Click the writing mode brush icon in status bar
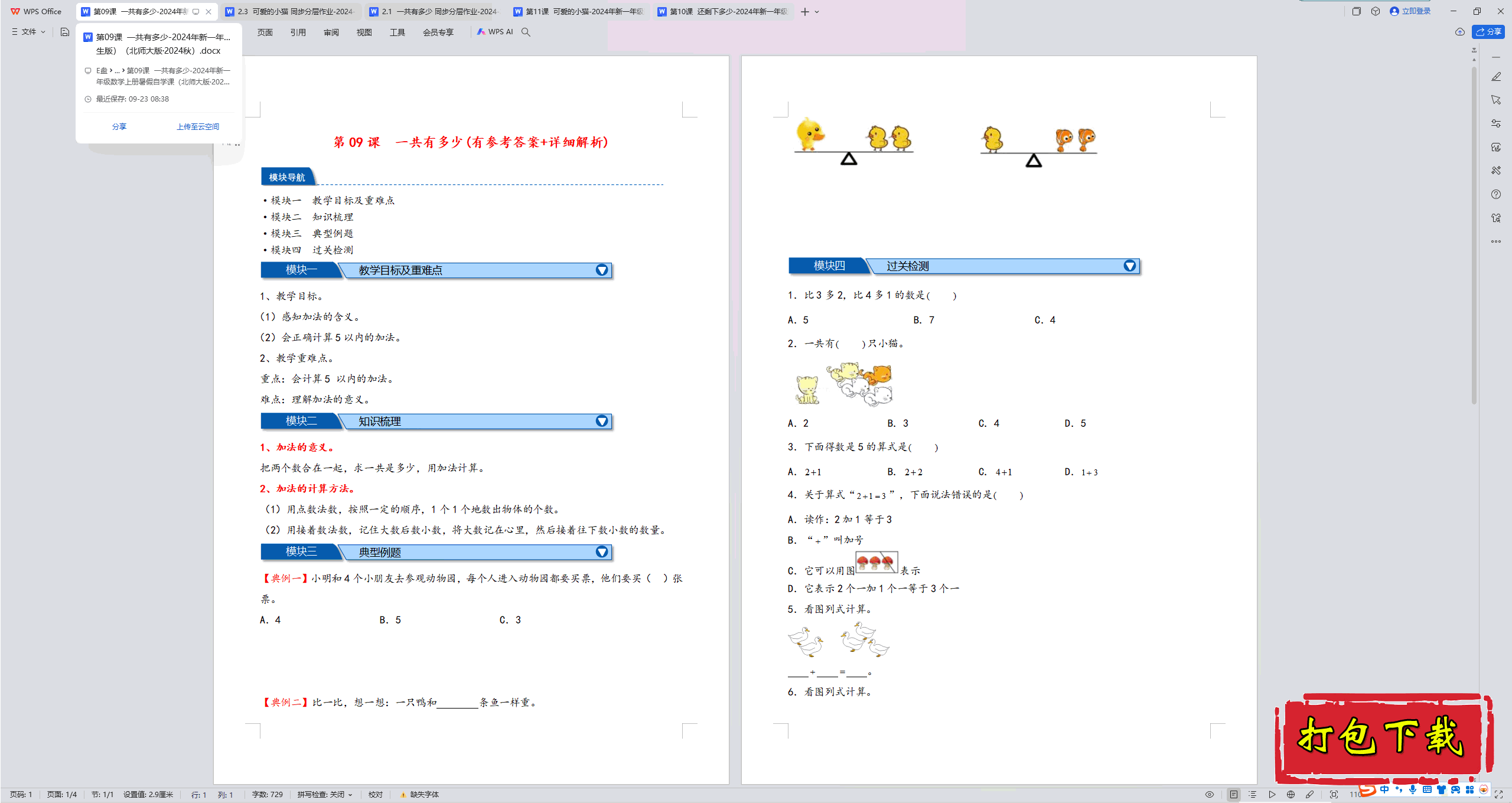This screenshot has width=1512, height=803. tap(1310, 795)
